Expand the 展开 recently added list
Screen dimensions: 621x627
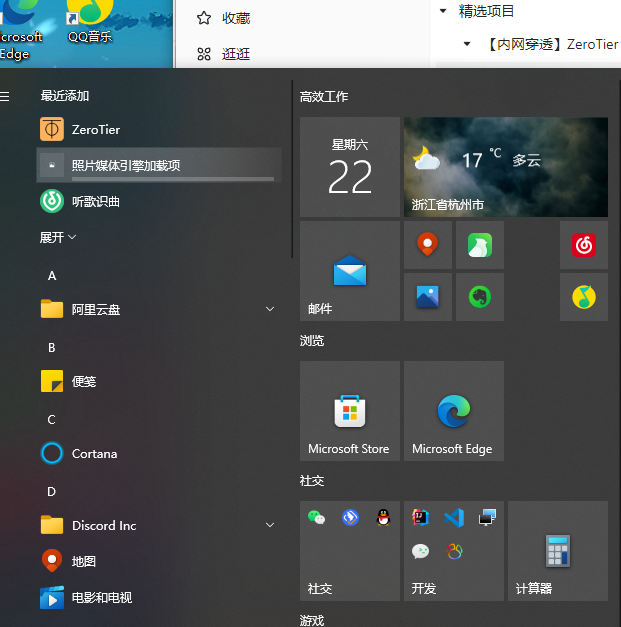(x=58, y=237)
